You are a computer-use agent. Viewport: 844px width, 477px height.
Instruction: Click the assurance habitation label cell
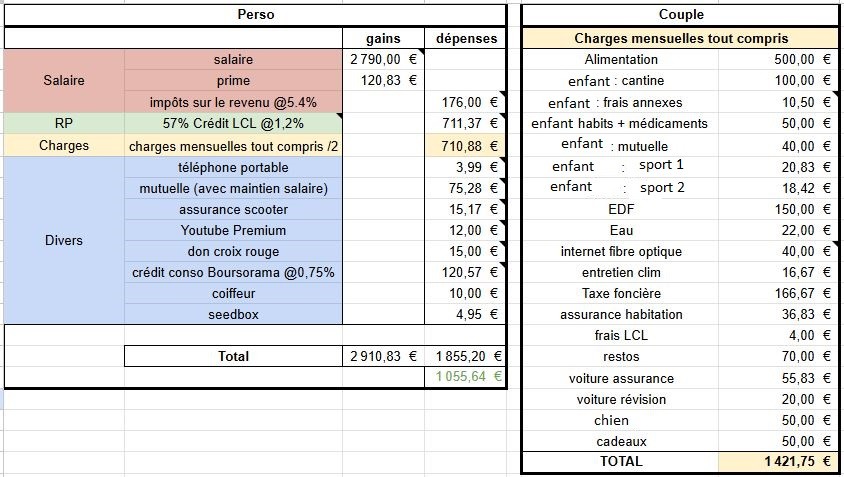tap(620, 314)
